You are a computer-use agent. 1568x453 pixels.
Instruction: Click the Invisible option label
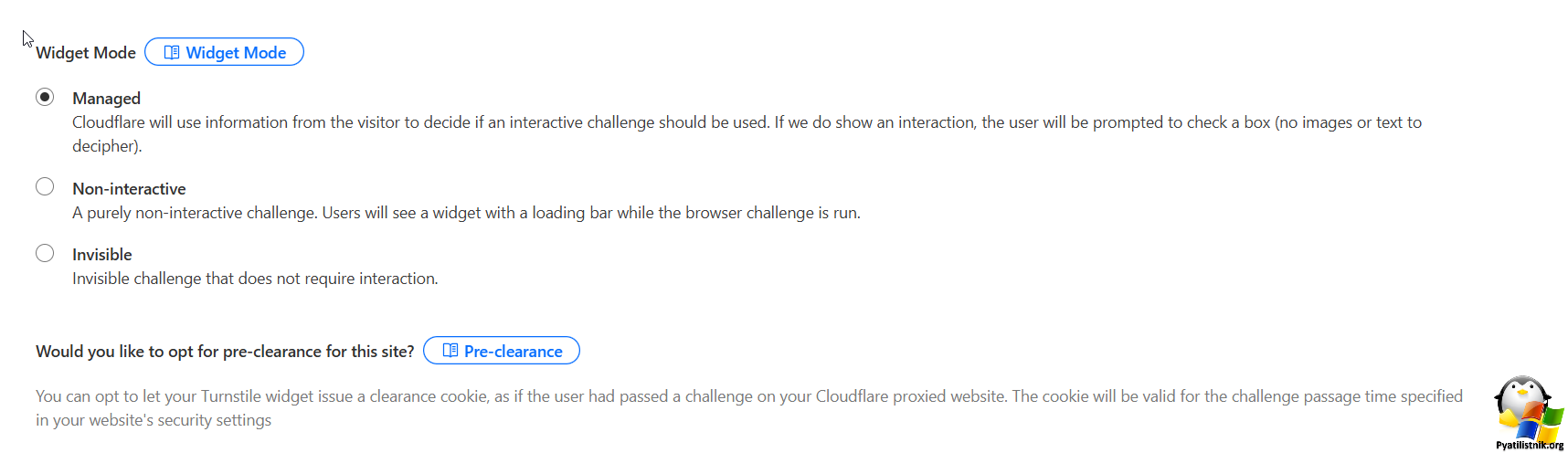tap(102, 255)
